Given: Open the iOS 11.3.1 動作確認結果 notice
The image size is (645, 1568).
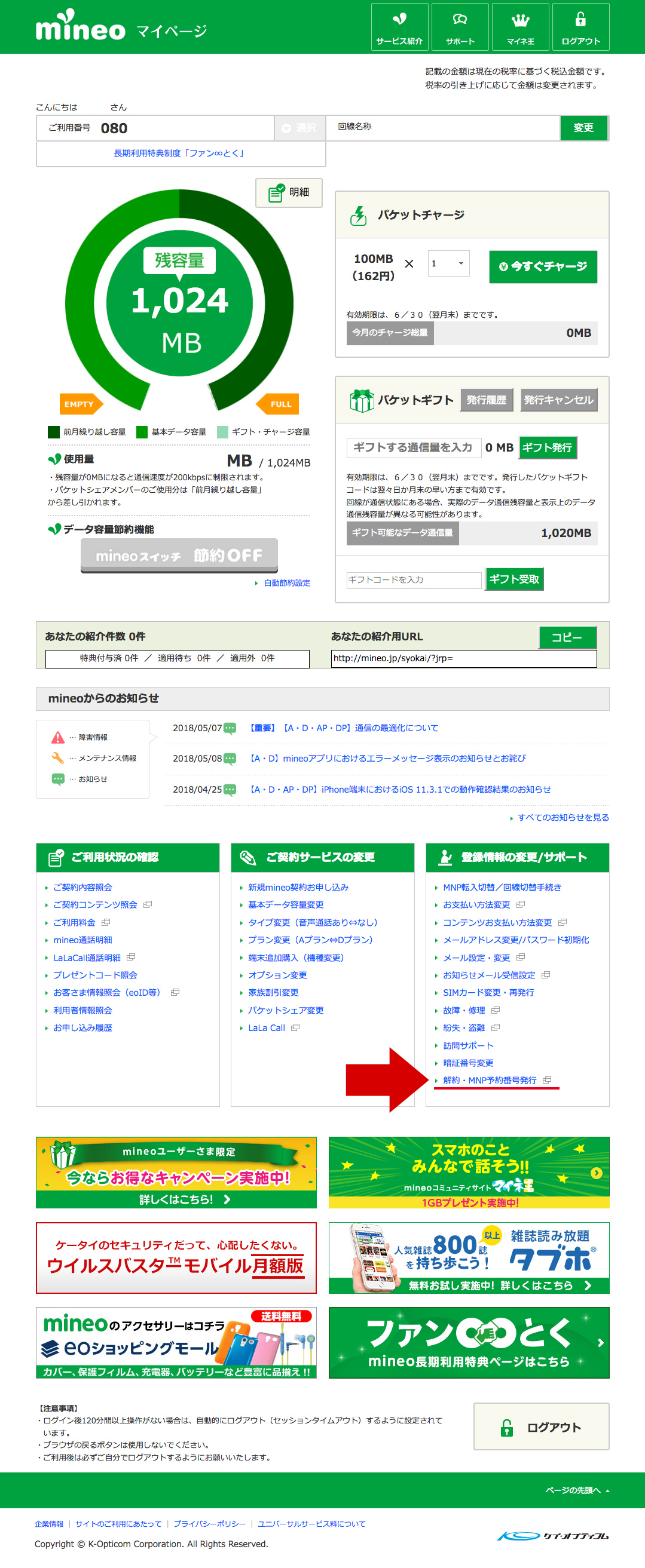Looking at the screenshot, I should coord(400,790).
